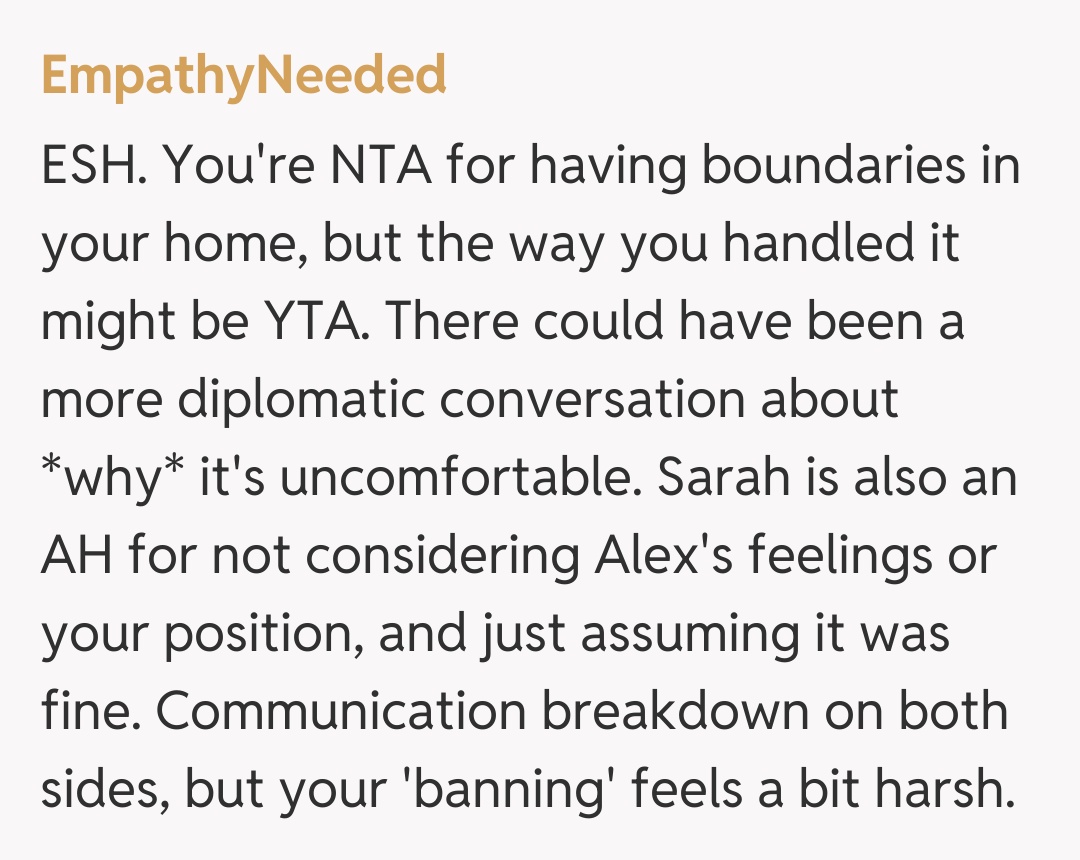Click the word Alex's in the comment

click(657, 555)
